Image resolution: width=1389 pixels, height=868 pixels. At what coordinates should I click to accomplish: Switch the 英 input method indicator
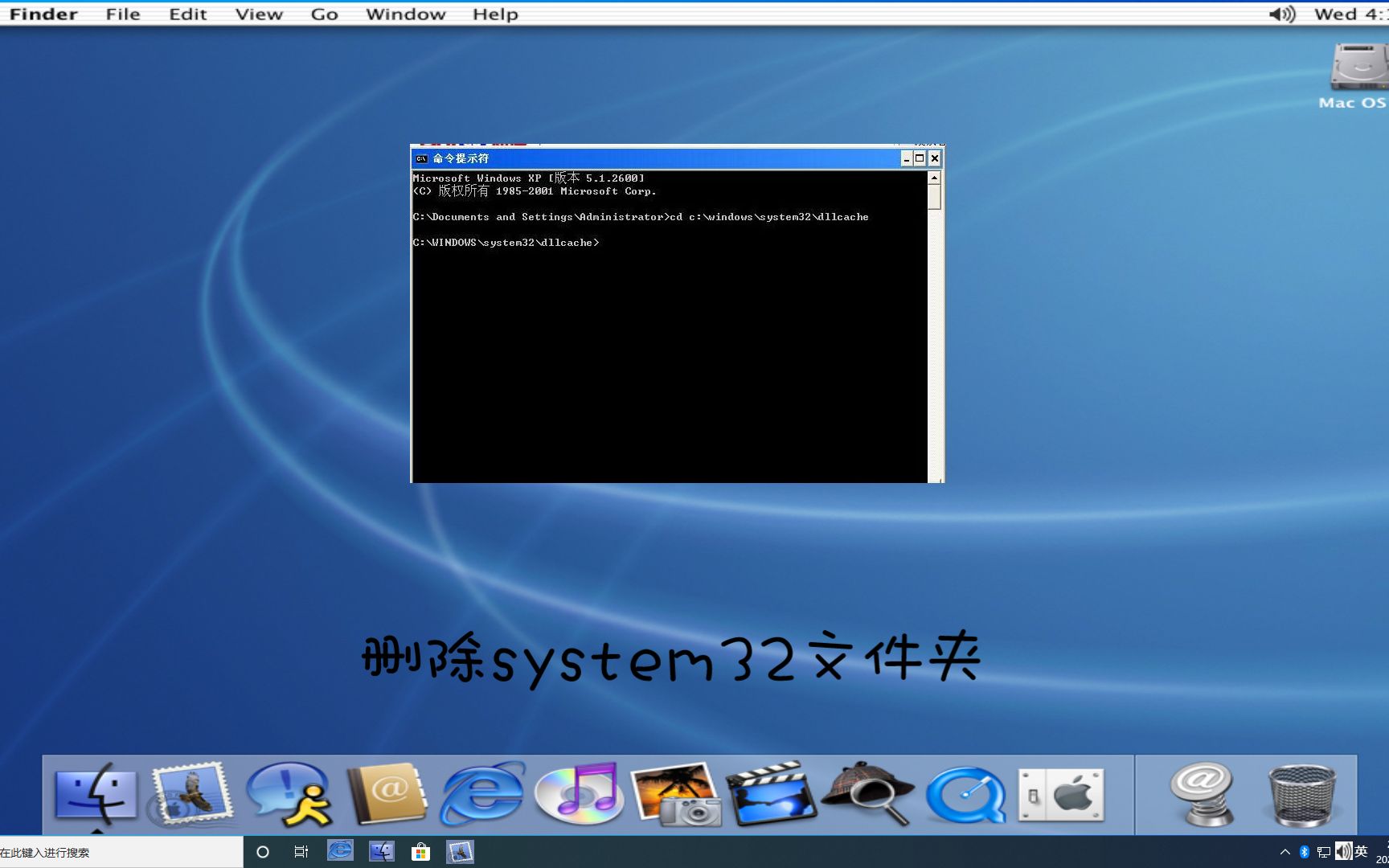pyautogui.click(x=1362, y=852)
